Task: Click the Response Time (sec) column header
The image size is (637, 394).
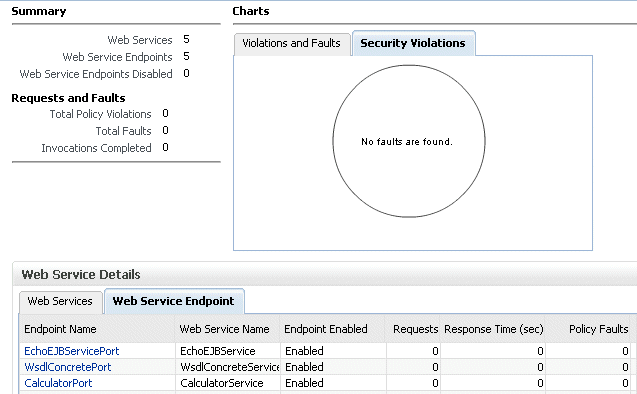Action: coord(494,329)
